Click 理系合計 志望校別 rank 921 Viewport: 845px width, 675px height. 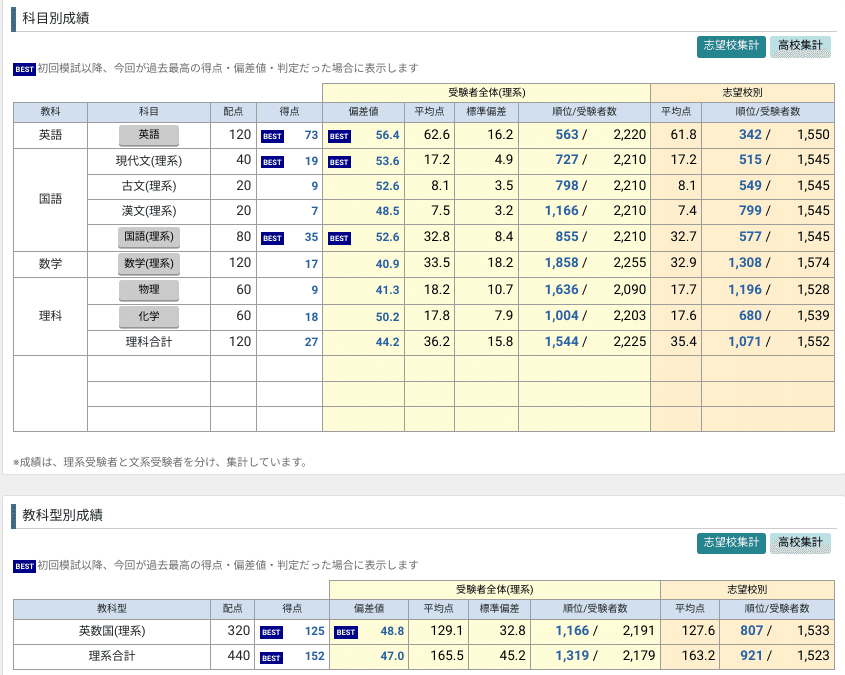tap(751, 656)
